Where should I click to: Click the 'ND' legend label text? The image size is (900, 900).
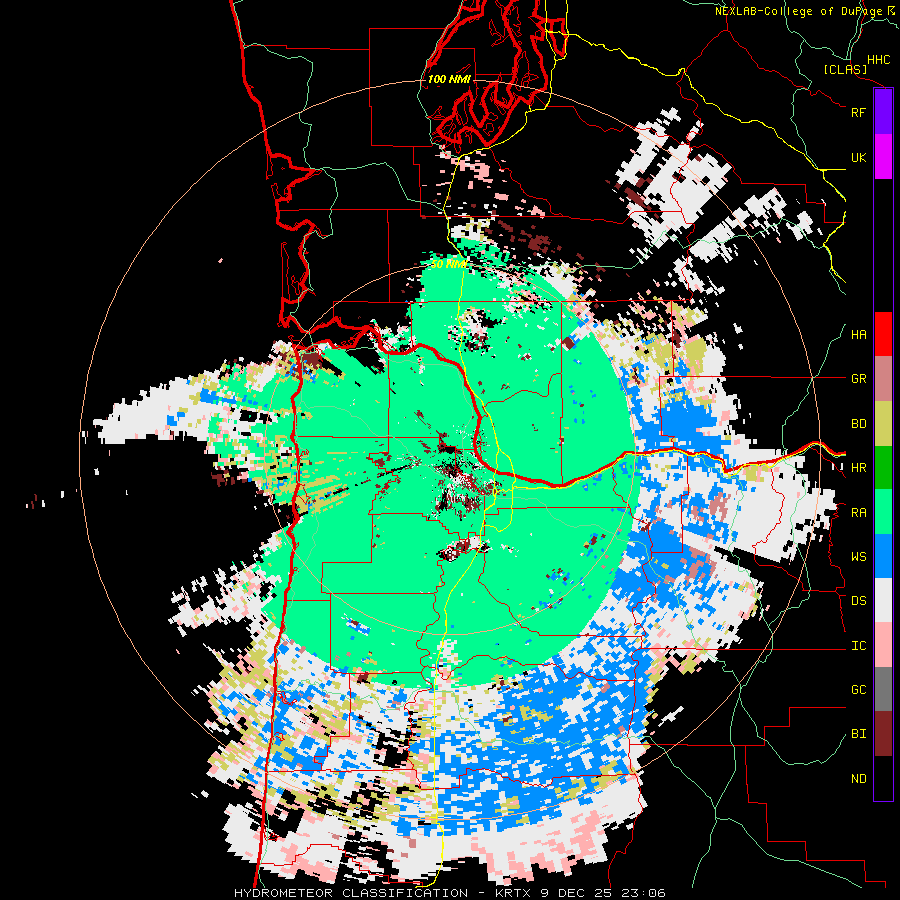click(x=858, y=779)
